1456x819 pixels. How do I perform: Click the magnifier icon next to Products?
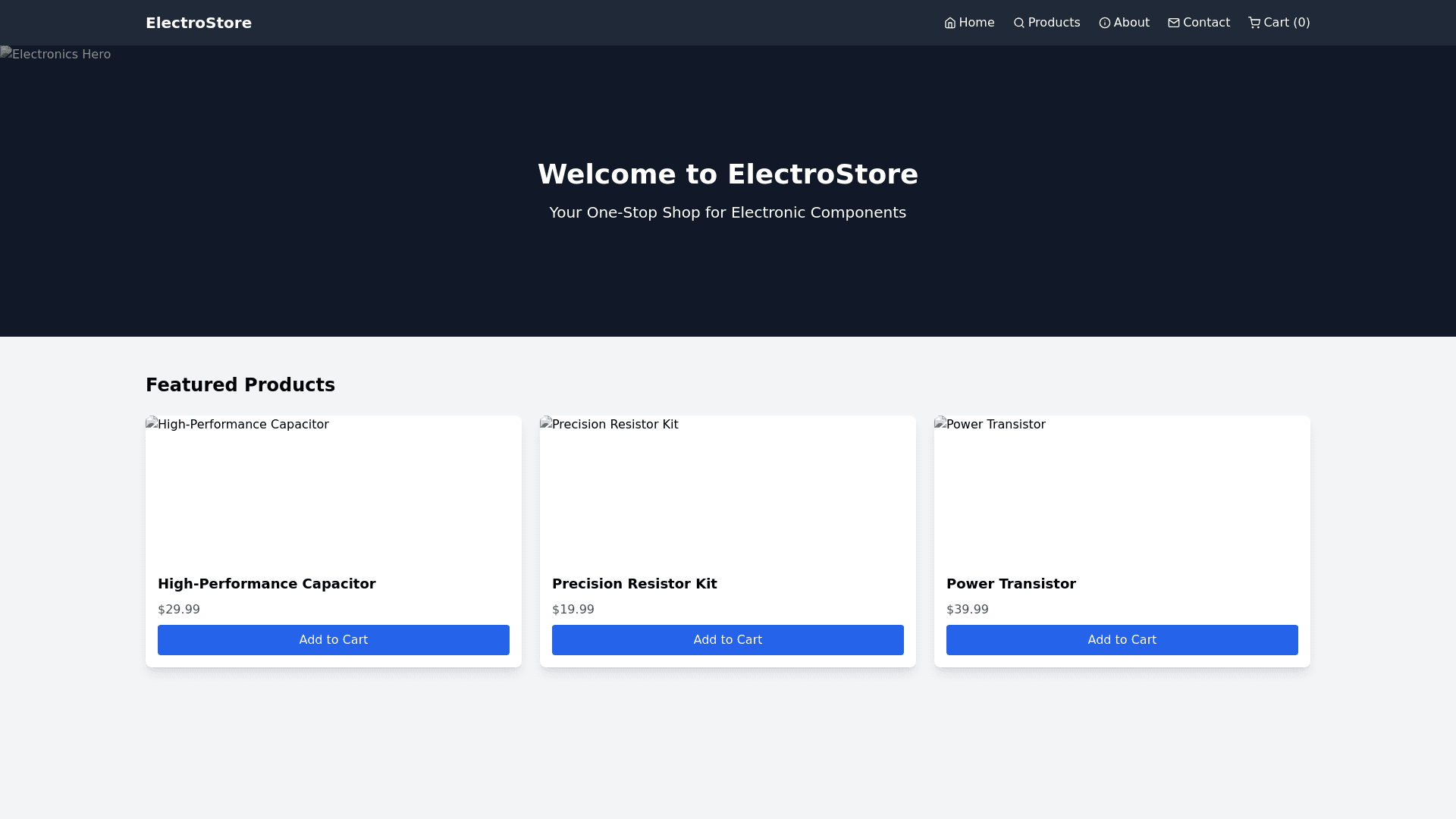click(1018, 23)
